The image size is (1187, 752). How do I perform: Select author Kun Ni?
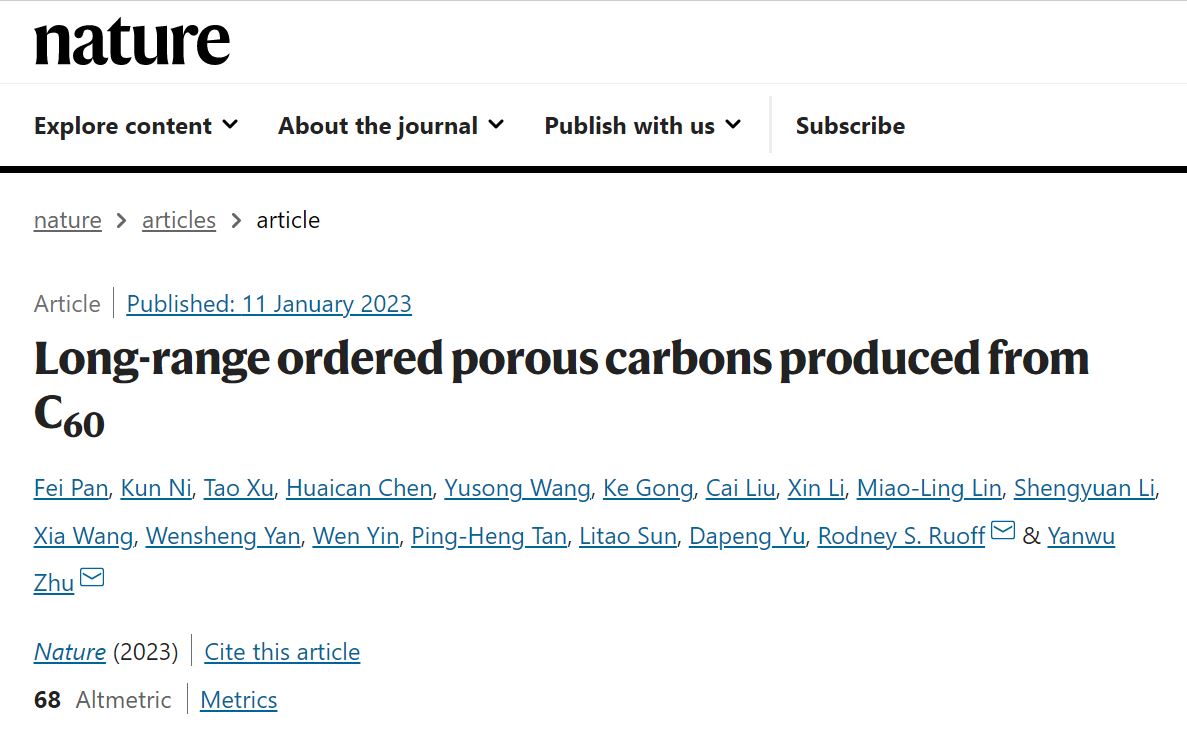coord(155,488)
